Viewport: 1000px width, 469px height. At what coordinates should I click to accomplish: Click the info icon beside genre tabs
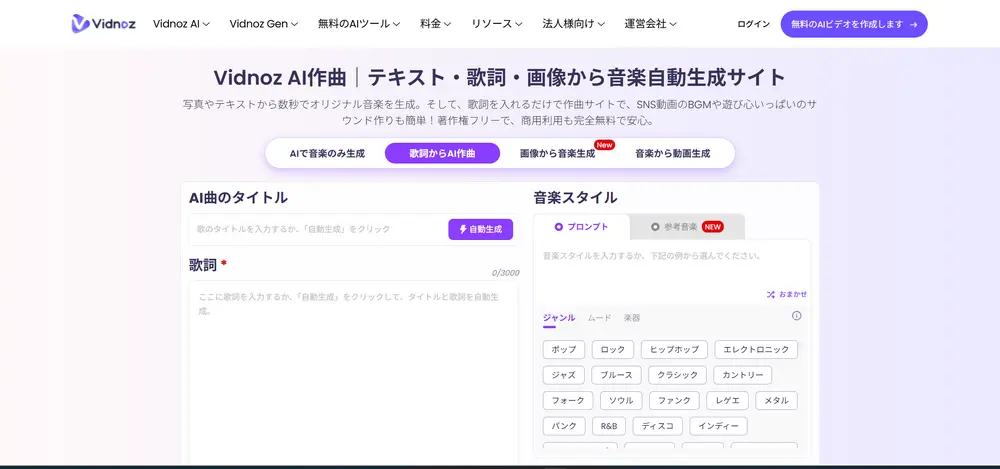point(796,316)
